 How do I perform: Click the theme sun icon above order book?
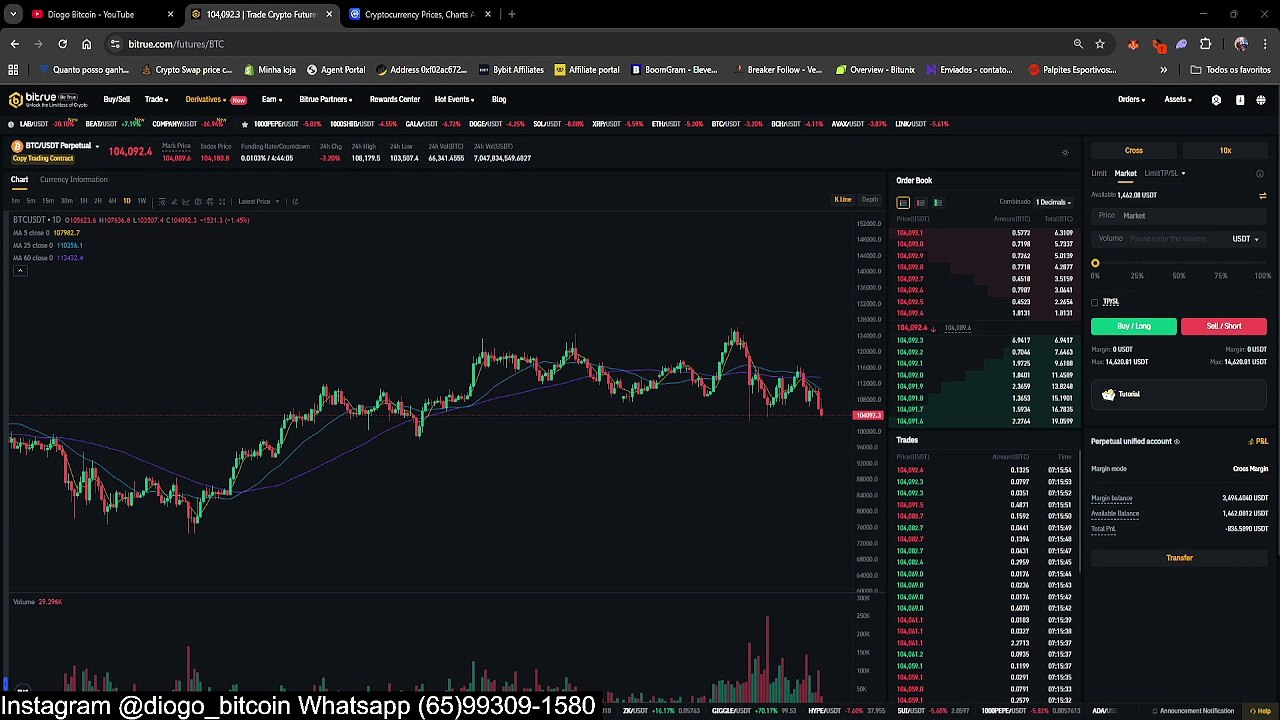click(x=1065, y=152)
